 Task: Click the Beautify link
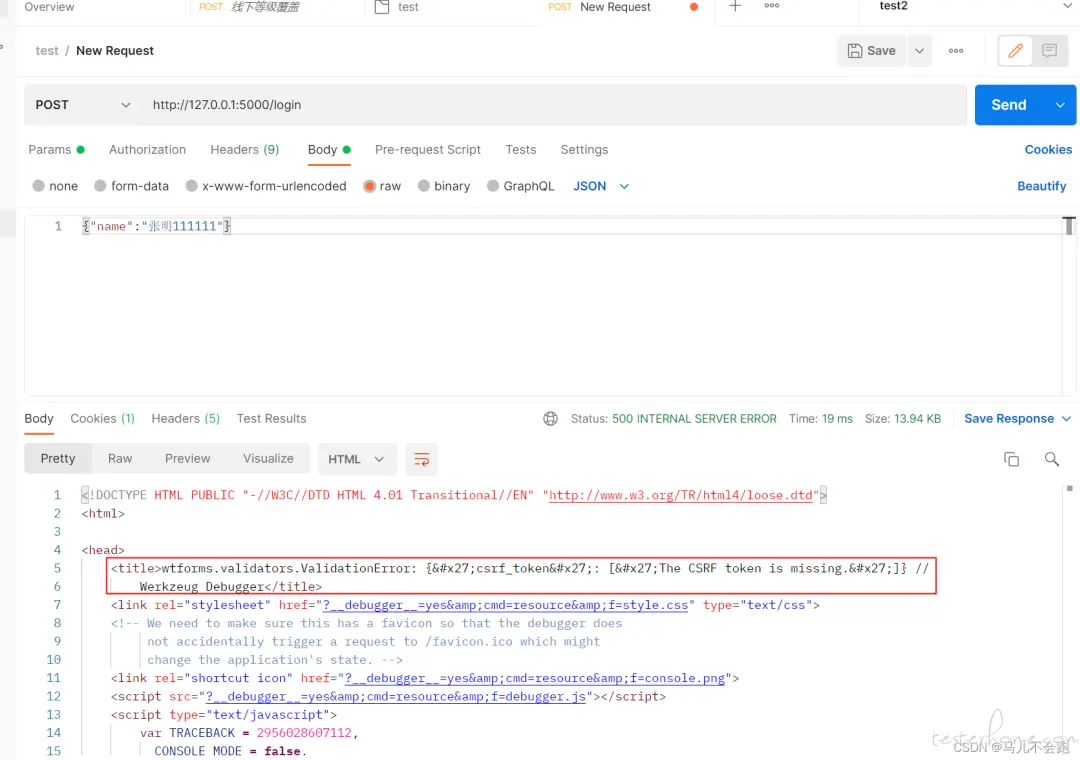[1041, 186]
